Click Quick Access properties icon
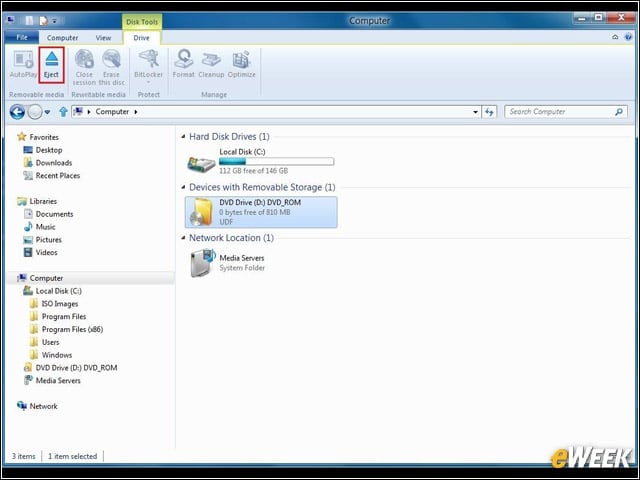The height and width of the screenshot is (480, 640). pos(43,20)
